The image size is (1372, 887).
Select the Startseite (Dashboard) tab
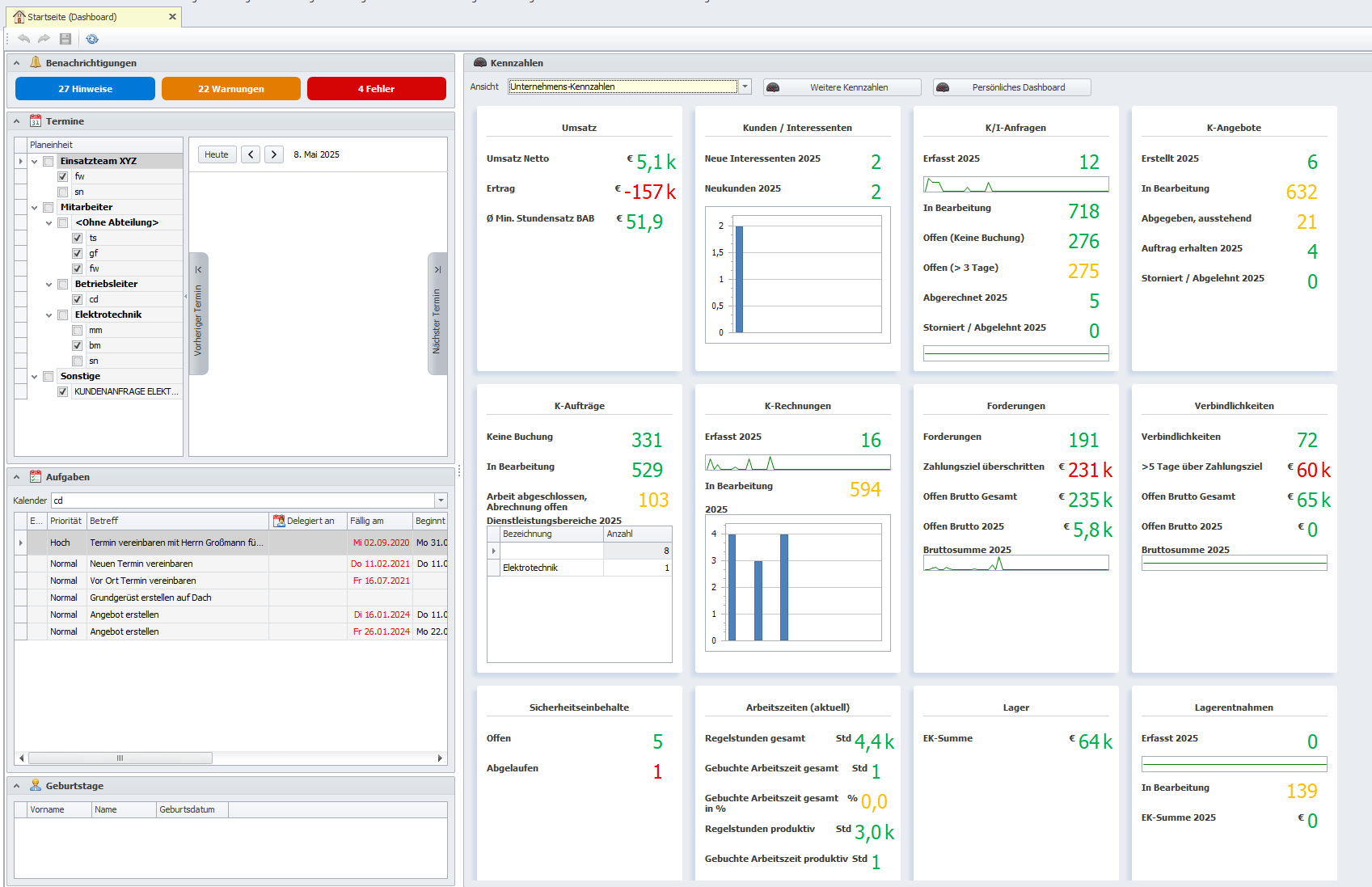tap(73, 17)
